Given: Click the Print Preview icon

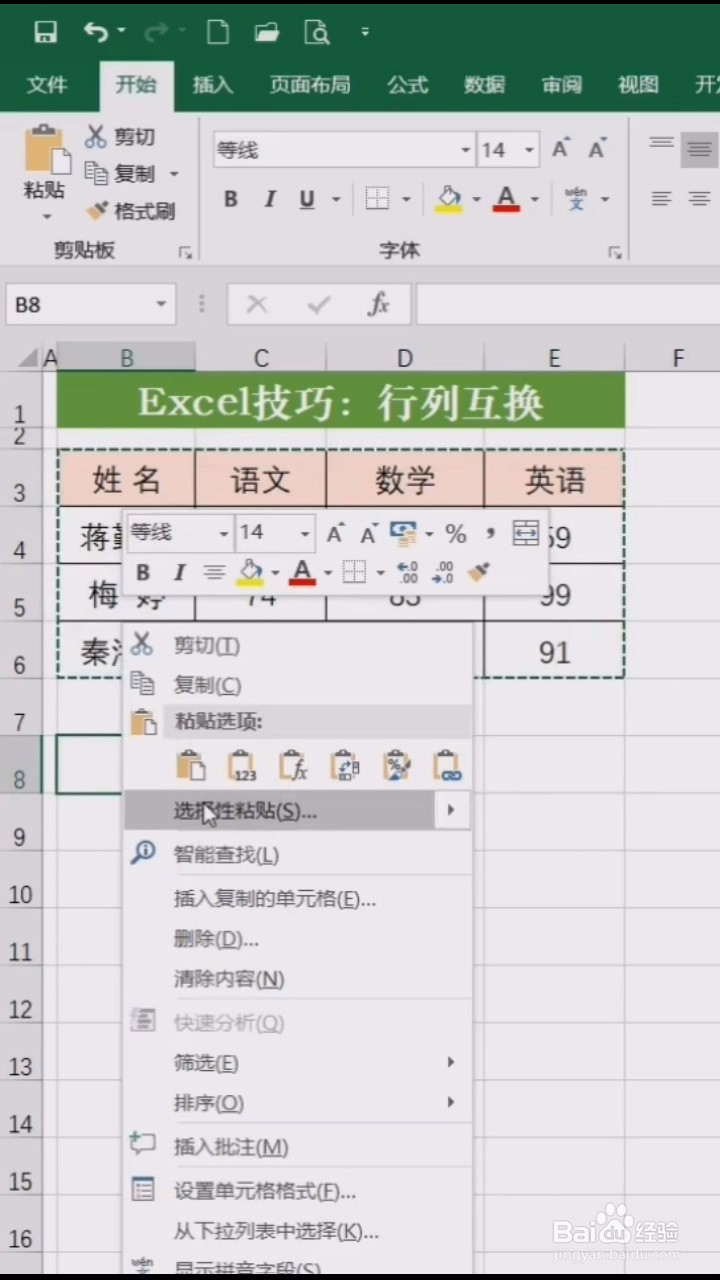Looking at the screenshot, I should 317,33.
